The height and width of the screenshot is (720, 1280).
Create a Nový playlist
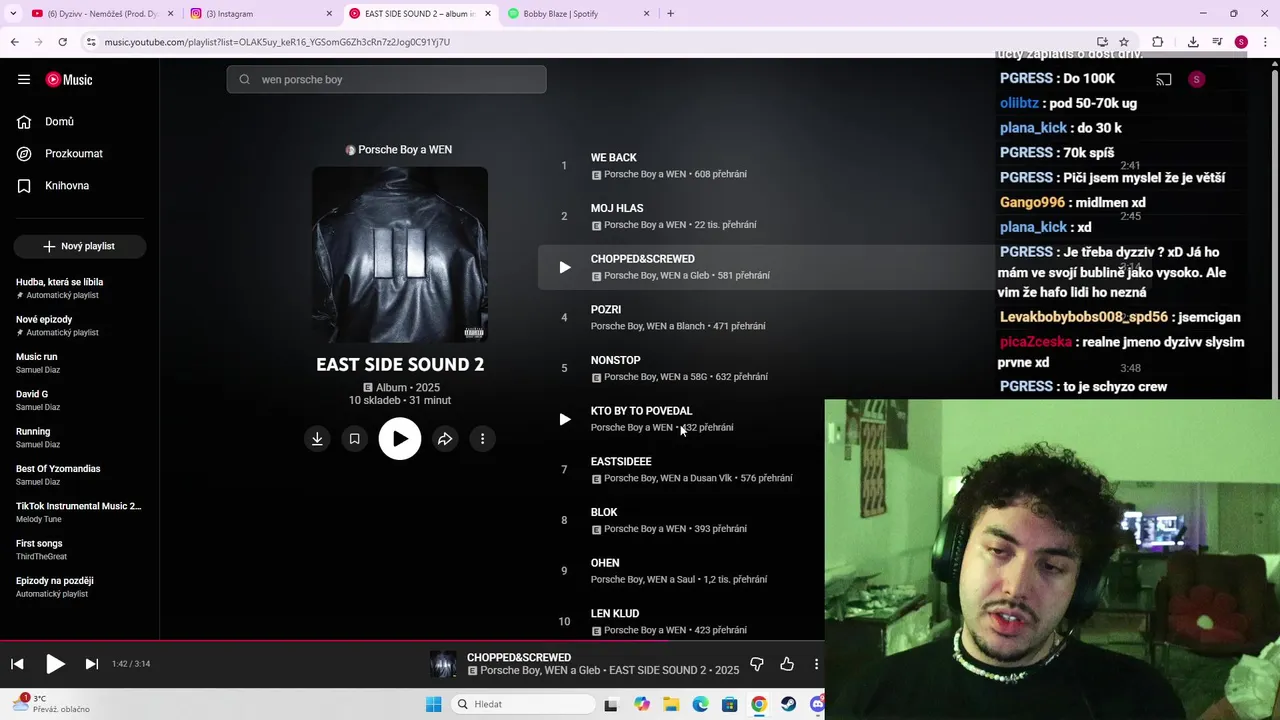click(x=80, y=246)
